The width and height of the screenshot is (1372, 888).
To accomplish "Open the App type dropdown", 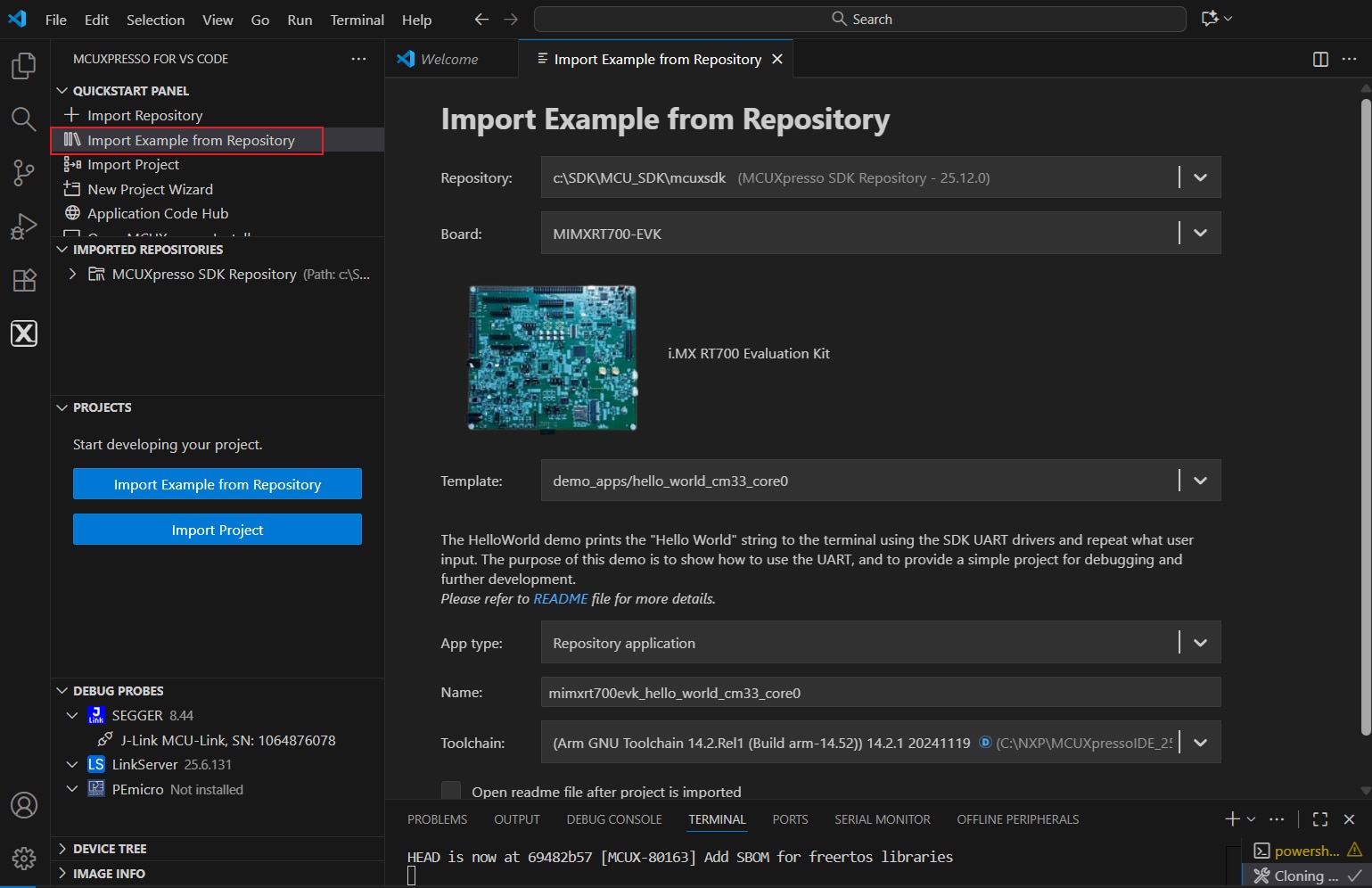I will tap(1200, 643).
